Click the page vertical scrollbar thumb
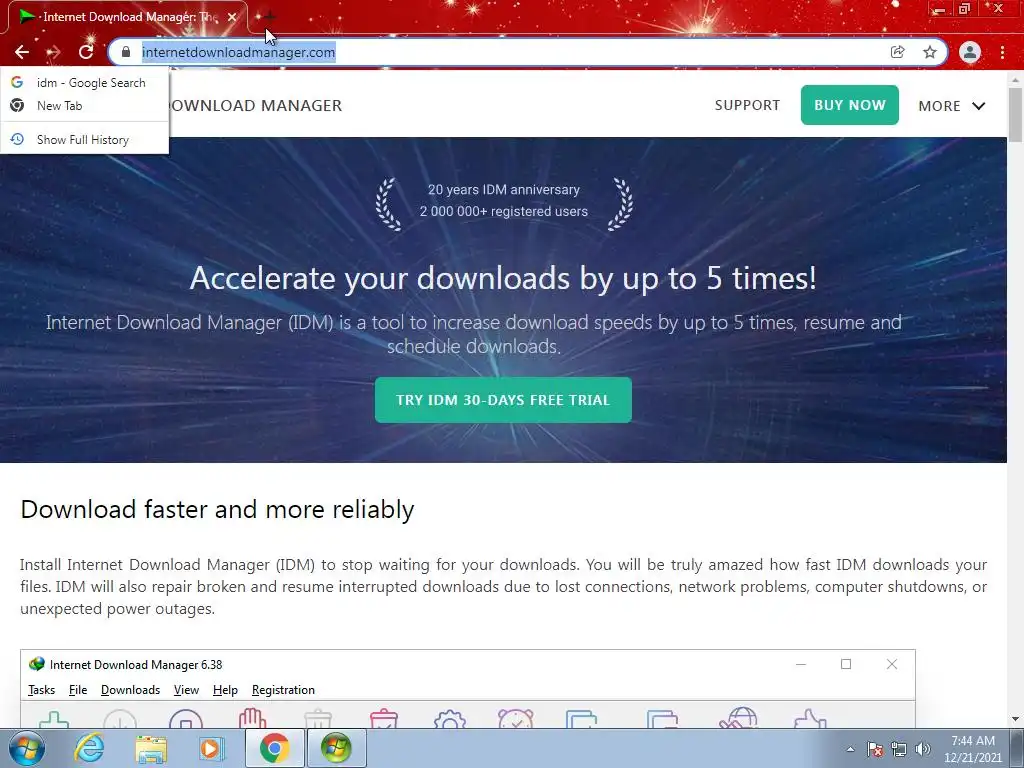This screenshot has height=768, width=1024. [x=1016, y=115]
